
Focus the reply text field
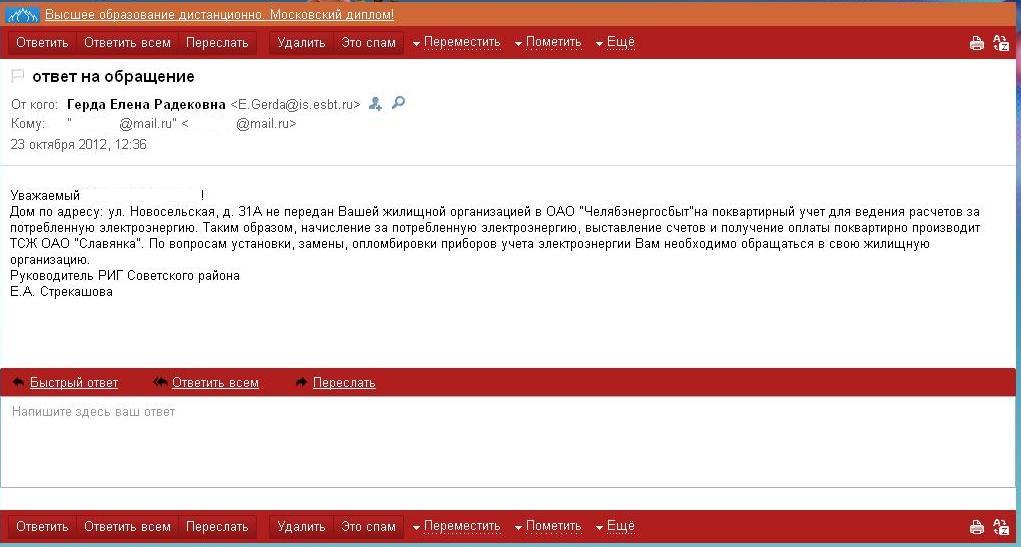tap(508, 442)
